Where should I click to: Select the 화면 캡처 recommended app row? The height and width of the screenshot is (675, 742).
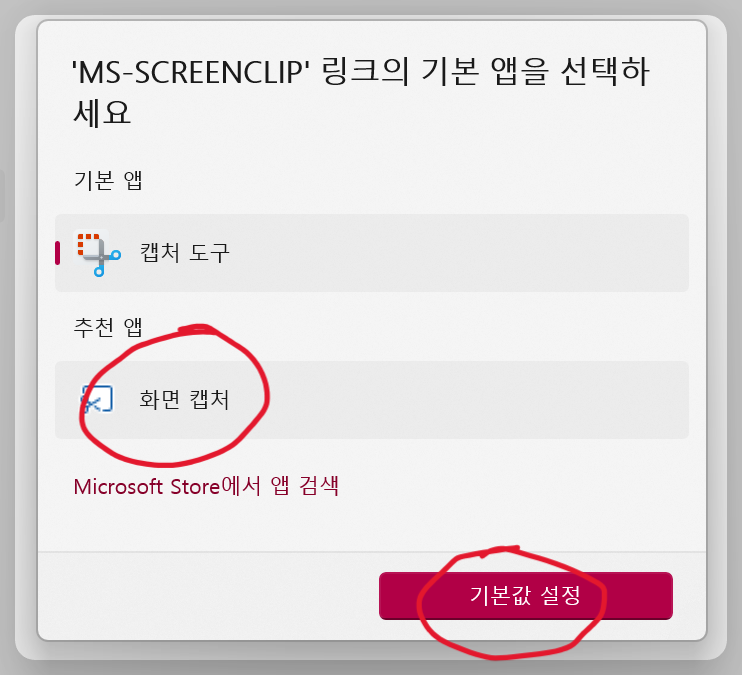pyautogui.click(x=371, y=400)
